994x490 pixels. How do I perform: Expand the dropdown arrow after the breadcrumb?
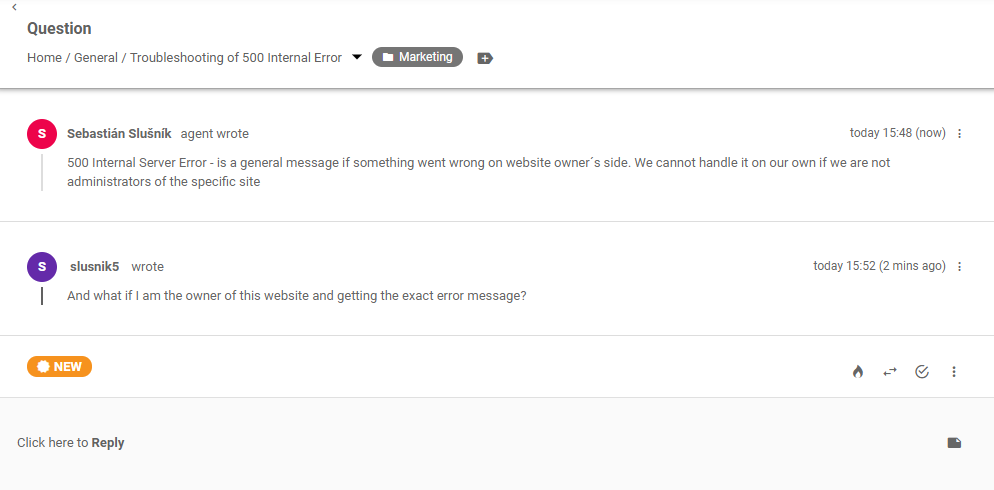357,57
